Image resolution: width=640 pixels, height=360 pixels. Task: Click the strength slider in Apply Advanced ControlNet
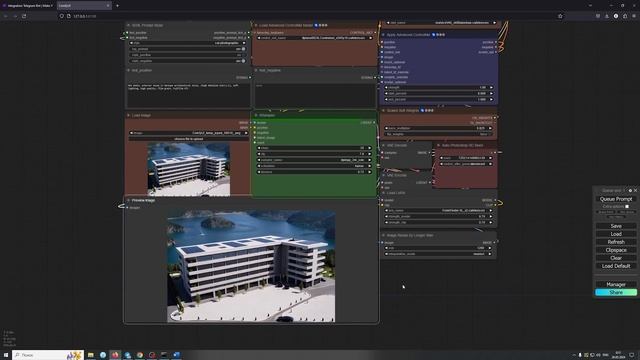pos(439,87)
